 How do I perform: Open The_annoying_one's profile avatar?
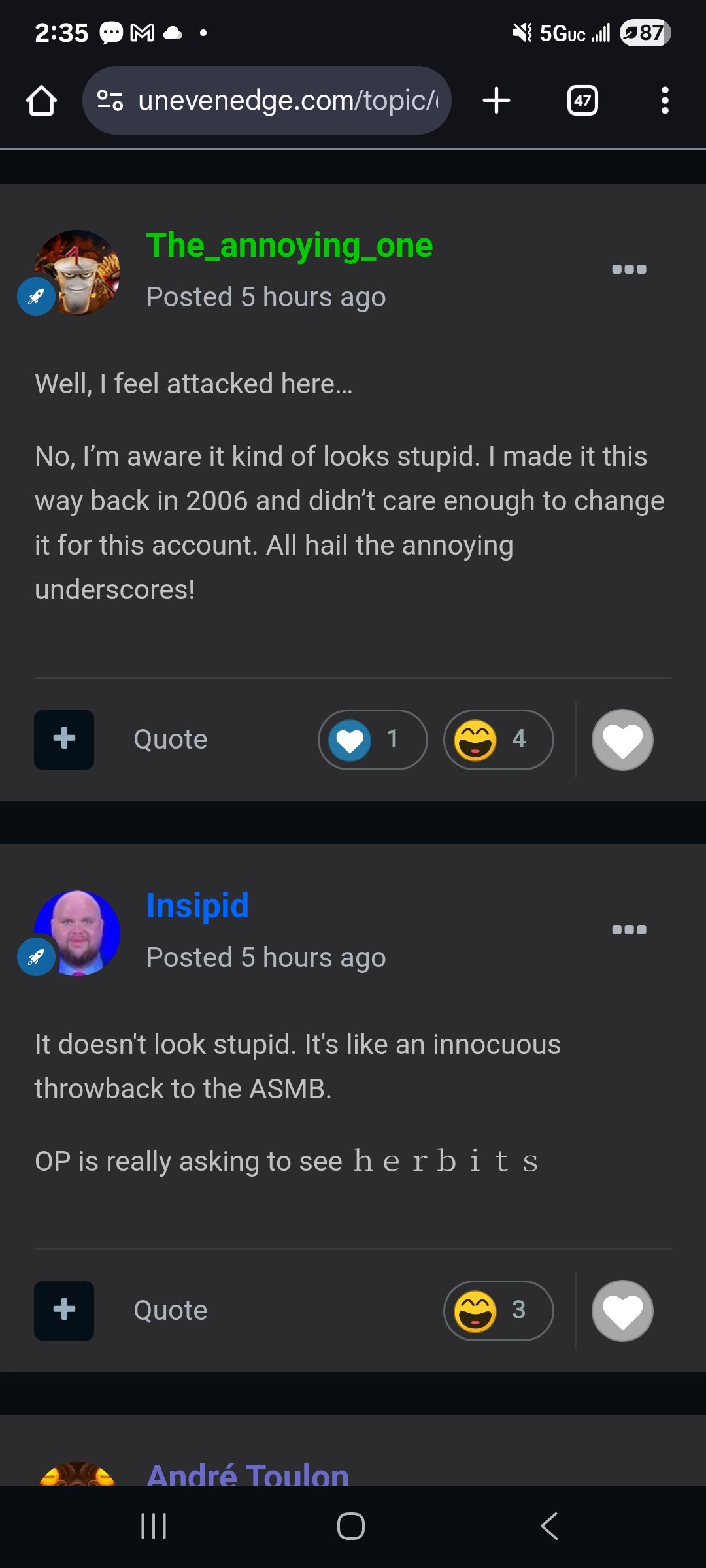(77, 272)
